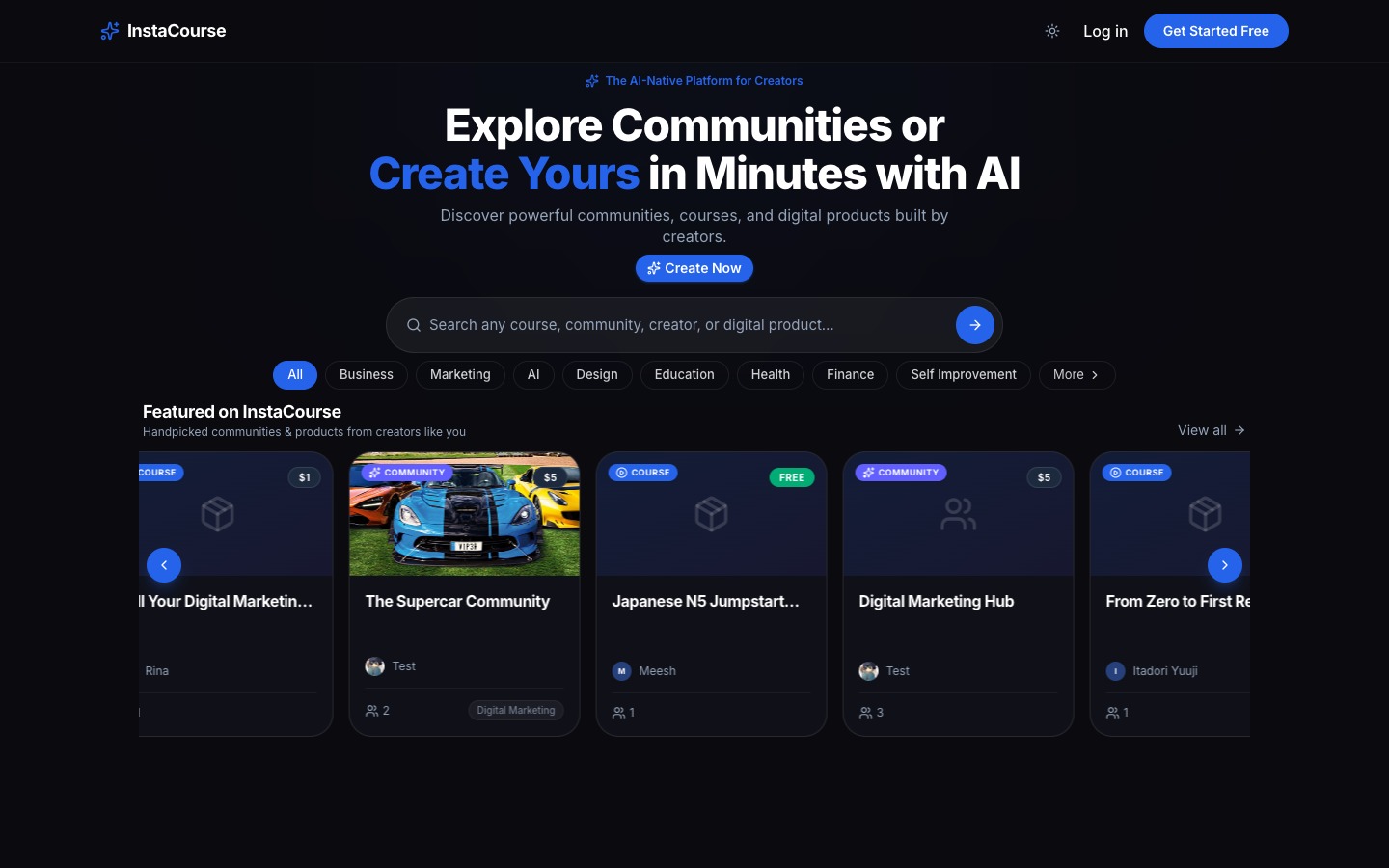Click the Create Now button
The image size is (1389, 868).
[694, 268]
